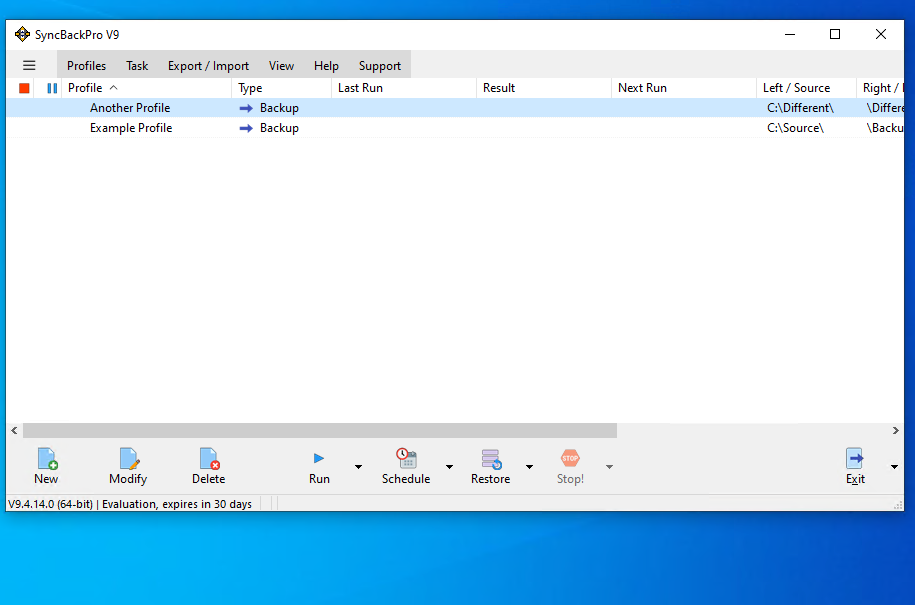Viewport: 915px width, 605px height.
Task: Open the hamburger menu icon
Action: (29, 65)
